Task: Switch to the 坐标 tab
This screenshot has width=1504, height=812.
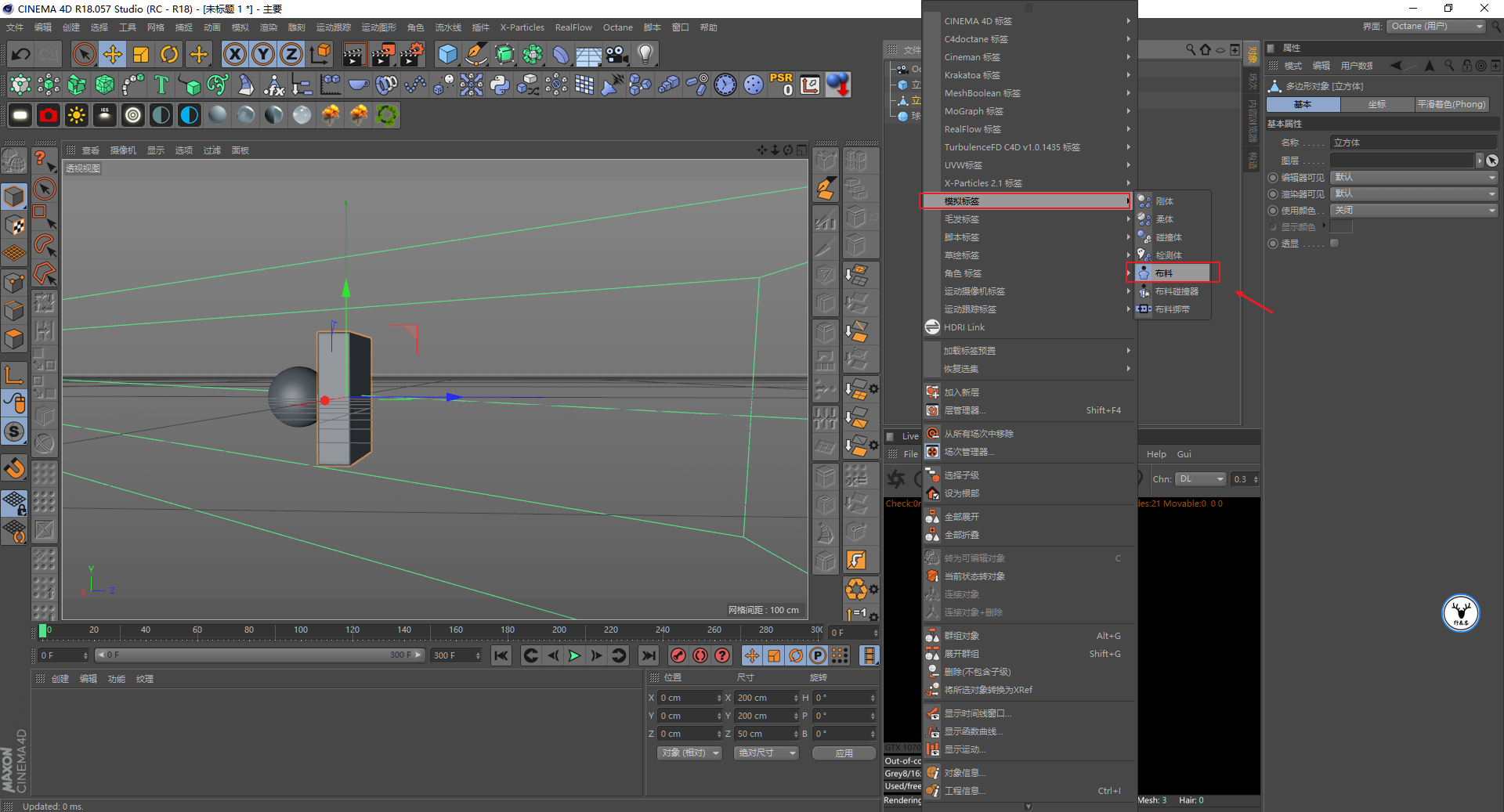Action: (x=1377, y=104)
